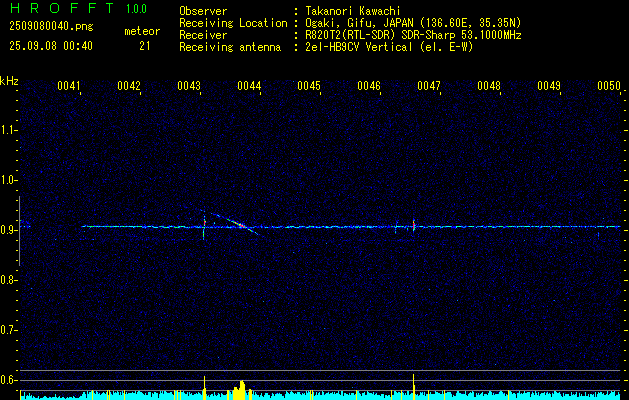Click the red echo spike before 0047
The width and height of the screenshot is (629, 400).
[x=414, y=225]
